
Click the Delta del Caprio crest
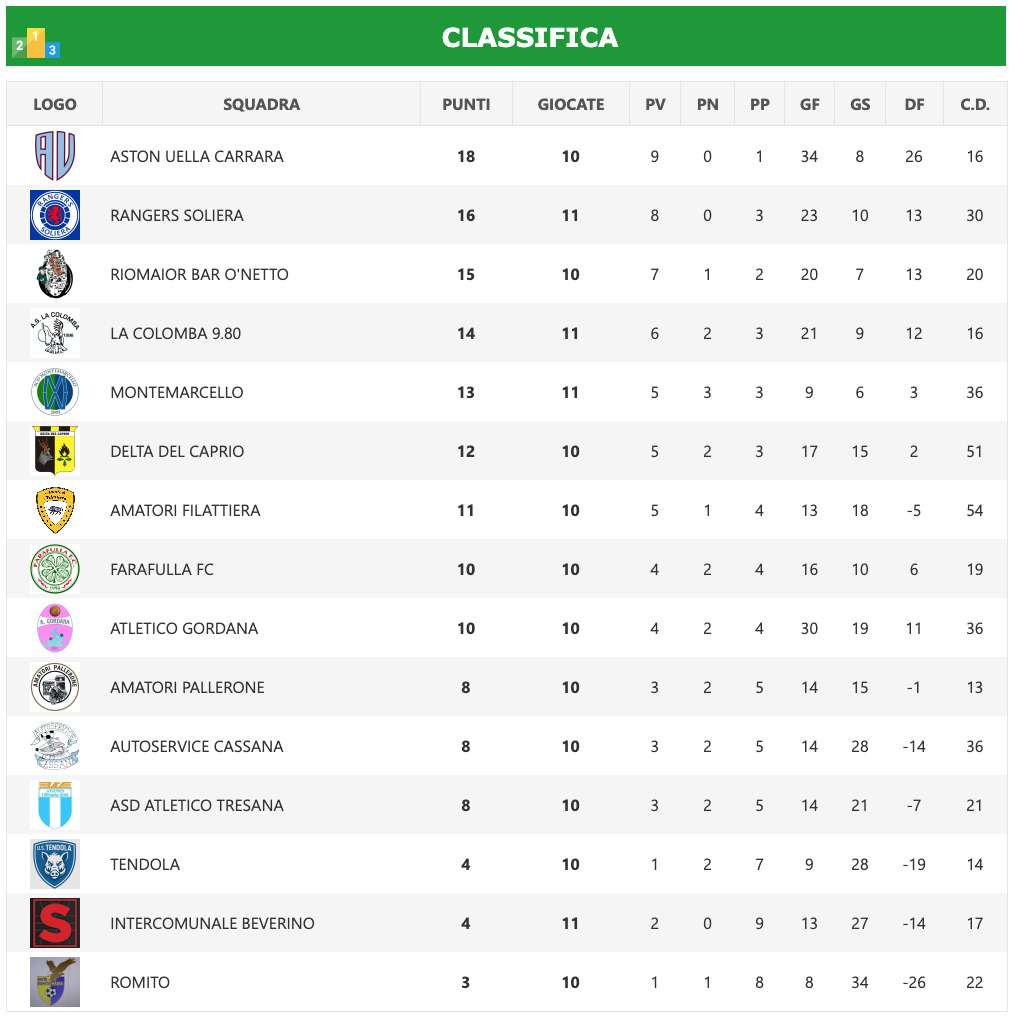pos(55,451)
